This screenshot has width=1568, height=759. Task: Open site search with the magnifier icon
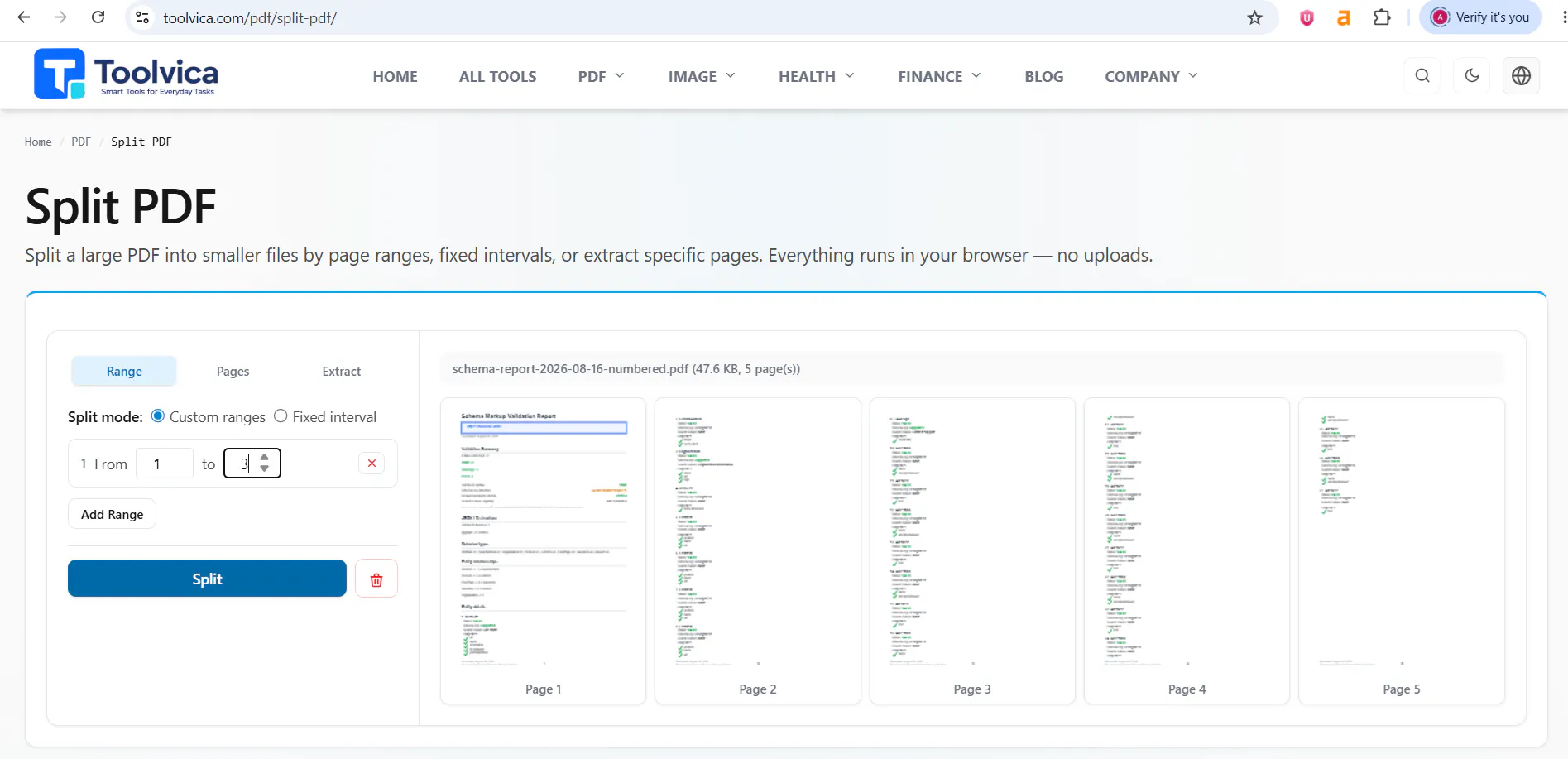(x=1422, y=75)
